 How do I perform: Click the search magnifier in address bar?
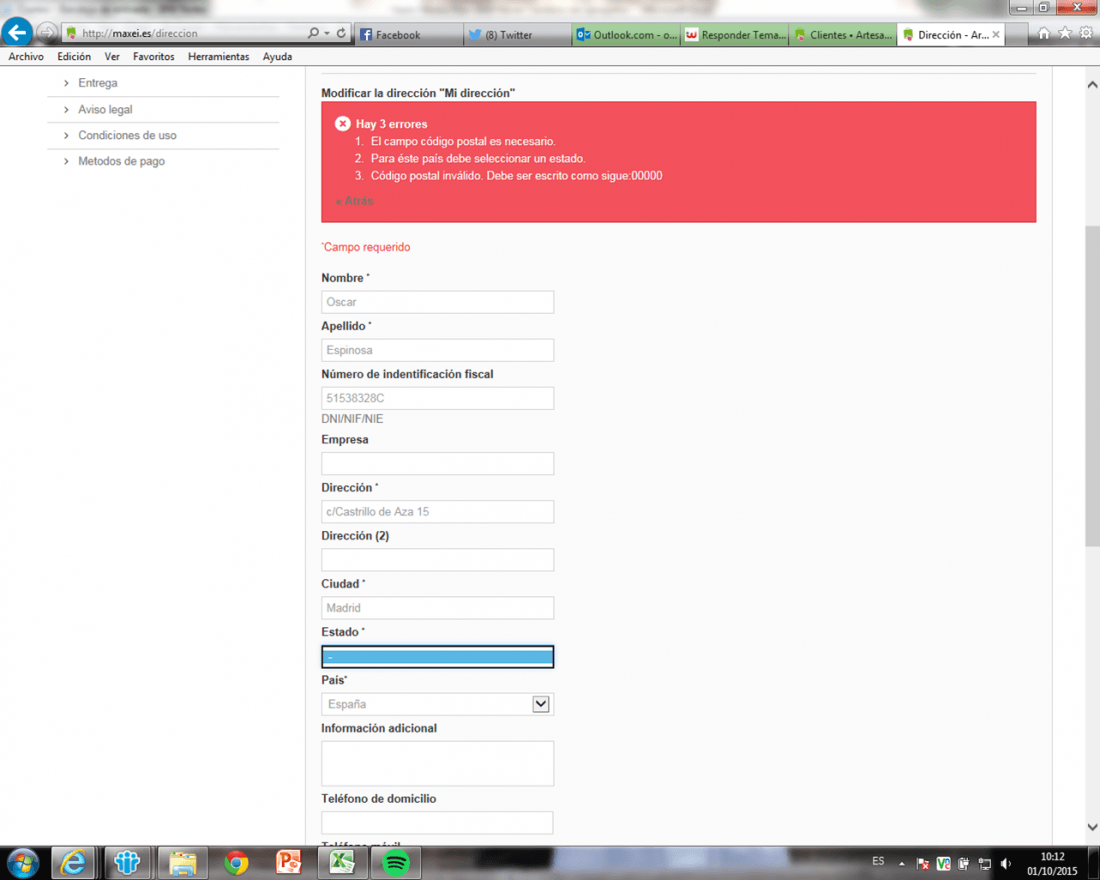click(x=313, y=33)
